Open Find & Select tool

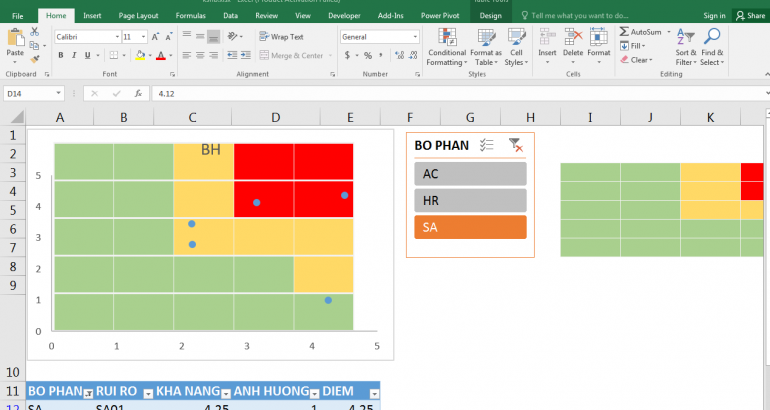click(x=712, y=47)
